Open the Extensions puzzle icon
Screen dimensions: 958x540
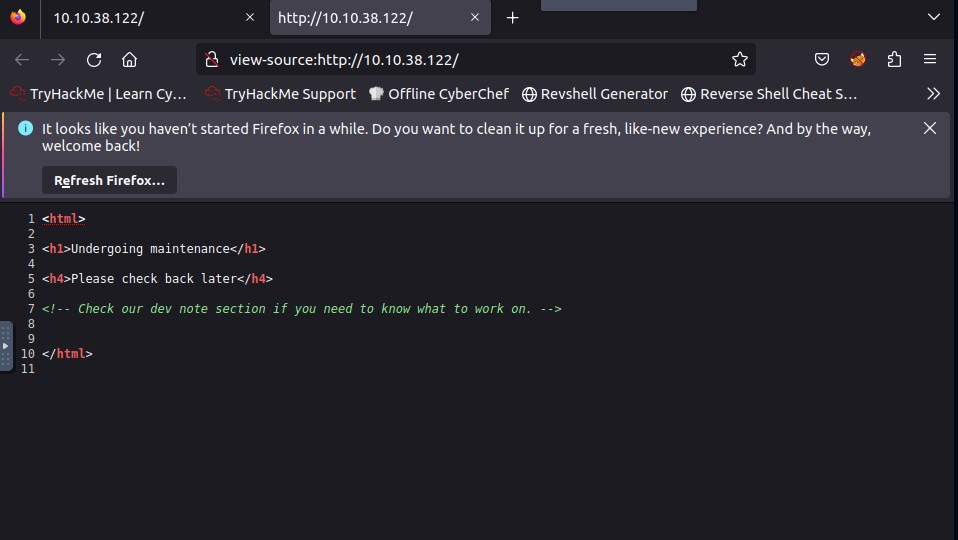(894, 60)
